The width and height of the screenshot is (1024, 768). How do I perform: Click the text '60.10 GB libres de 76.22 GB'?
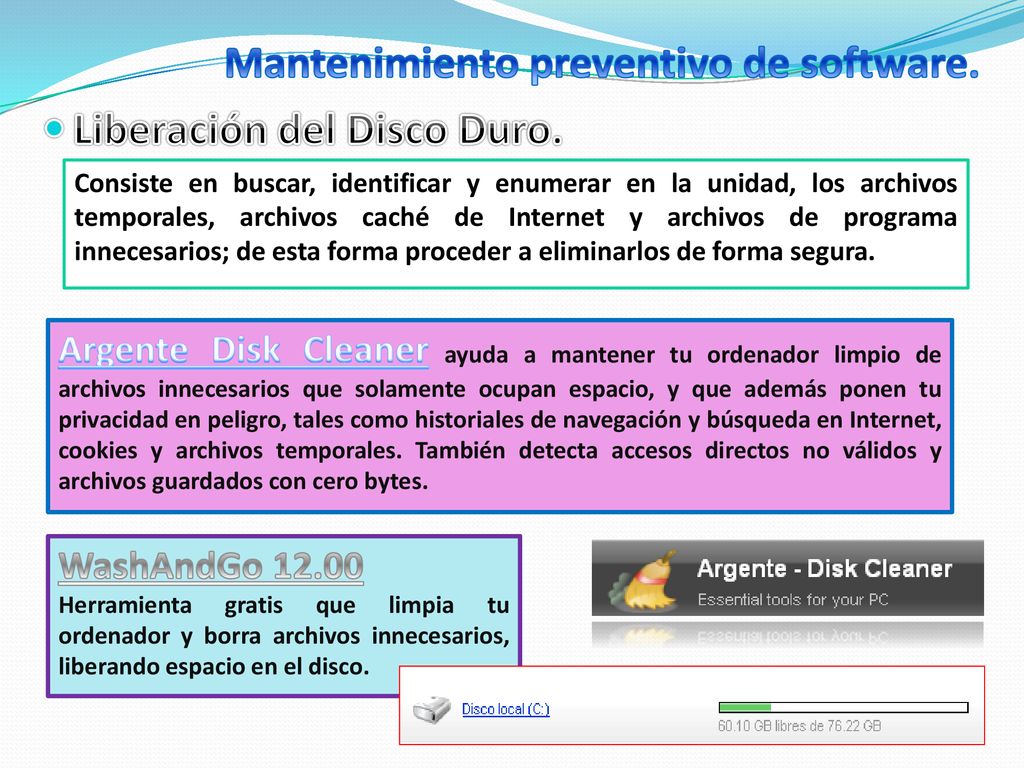pyautogui.click(x=799, y=726)
